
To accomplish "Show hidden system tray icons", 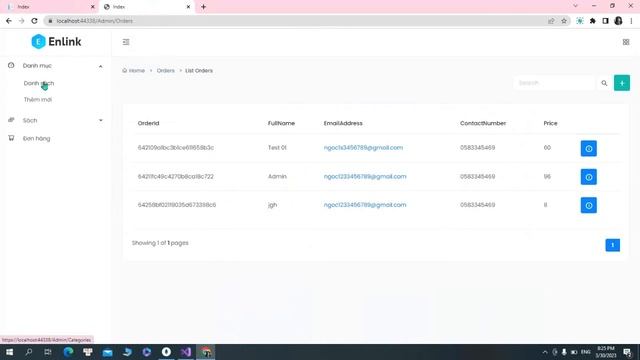I will pyautogui.click(x=544, y=352).
